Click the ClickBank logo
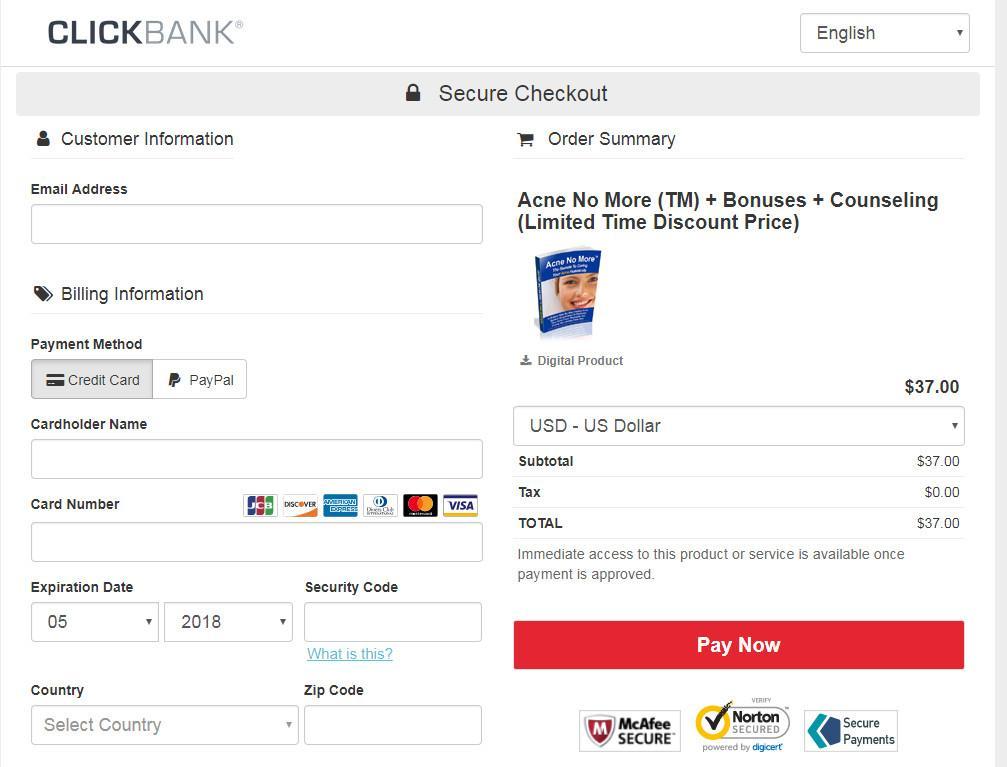This screenshot has height=767, width=1007. coord(145,33)
